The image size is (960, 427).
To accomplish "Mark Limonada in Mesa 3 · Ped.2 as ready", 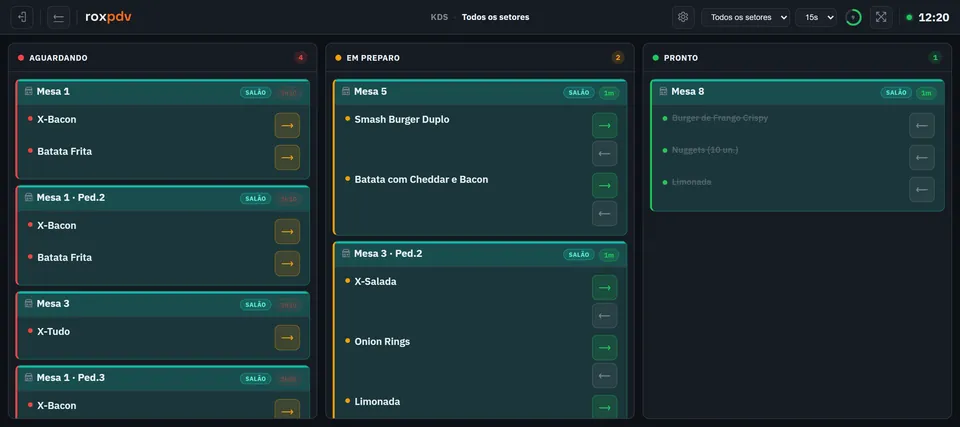I will point(604,407).
